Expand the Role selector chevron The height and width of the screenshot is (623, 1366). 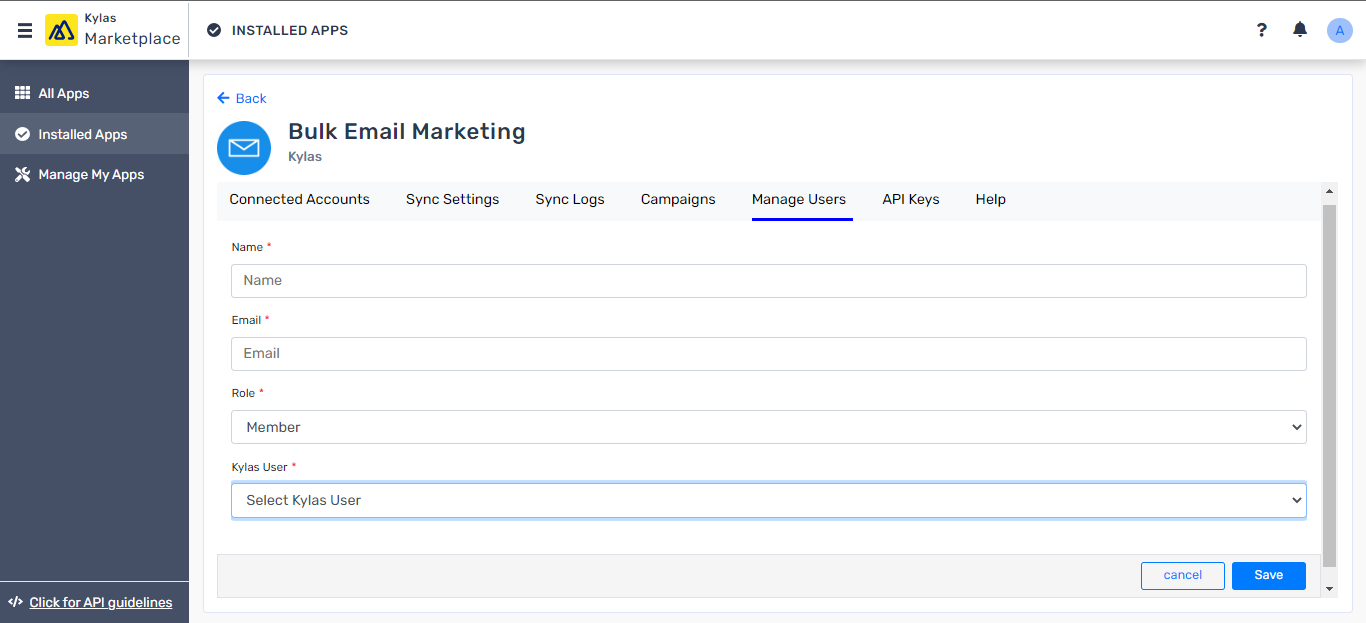click(x=1297, y=427)
